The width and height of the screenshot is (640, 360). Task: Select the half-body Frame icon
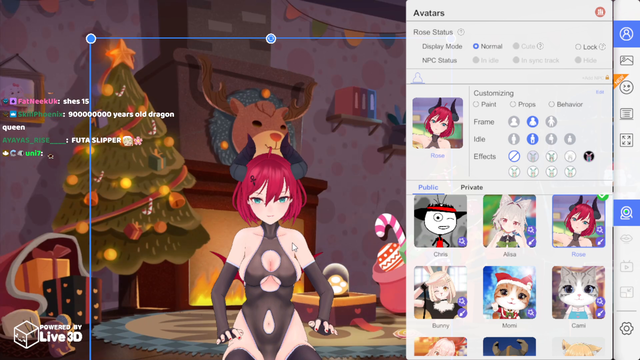click(532, 122)
